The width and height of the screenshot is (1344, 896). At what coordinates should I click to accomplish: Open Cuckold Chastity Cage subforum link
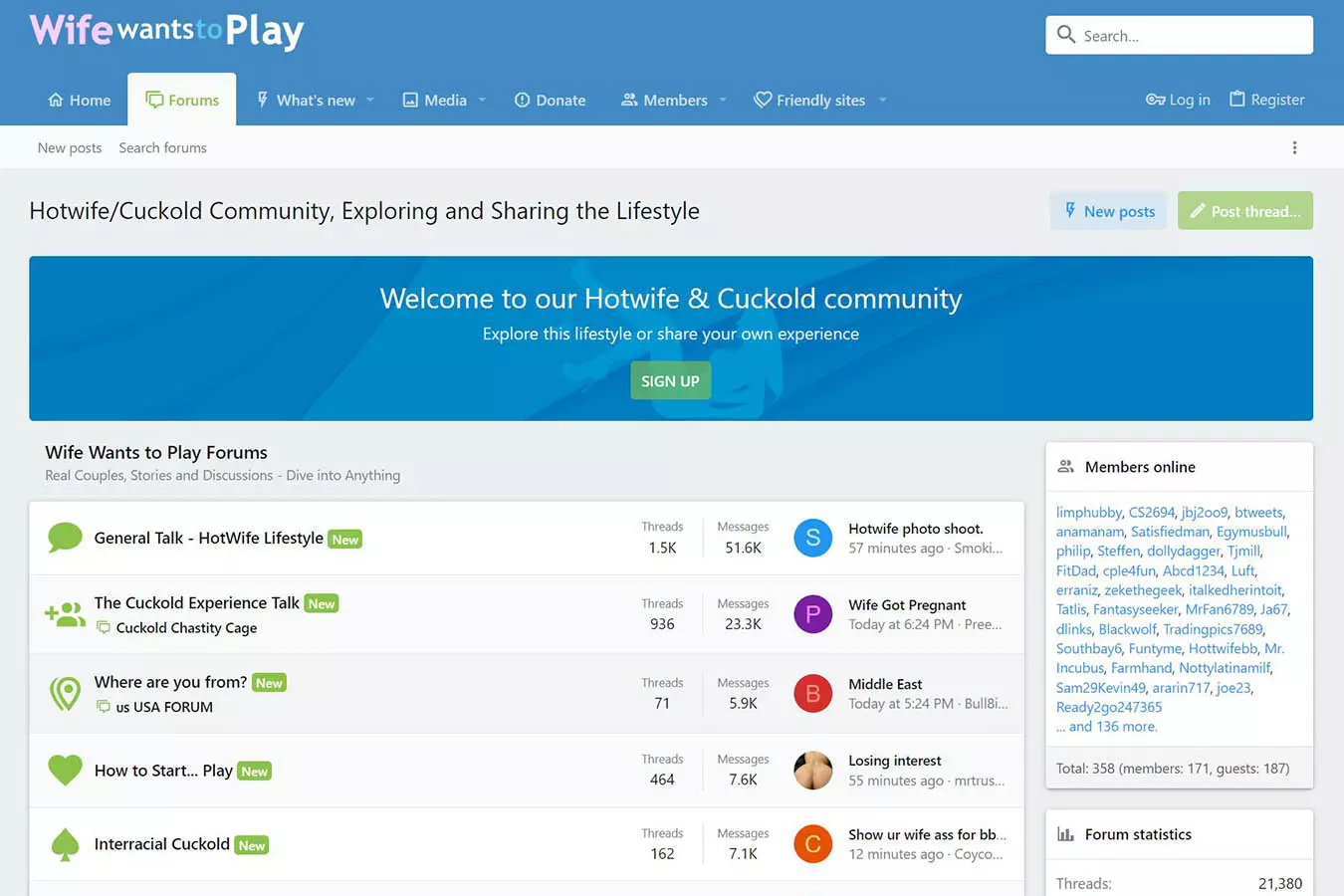coord(186,627)
